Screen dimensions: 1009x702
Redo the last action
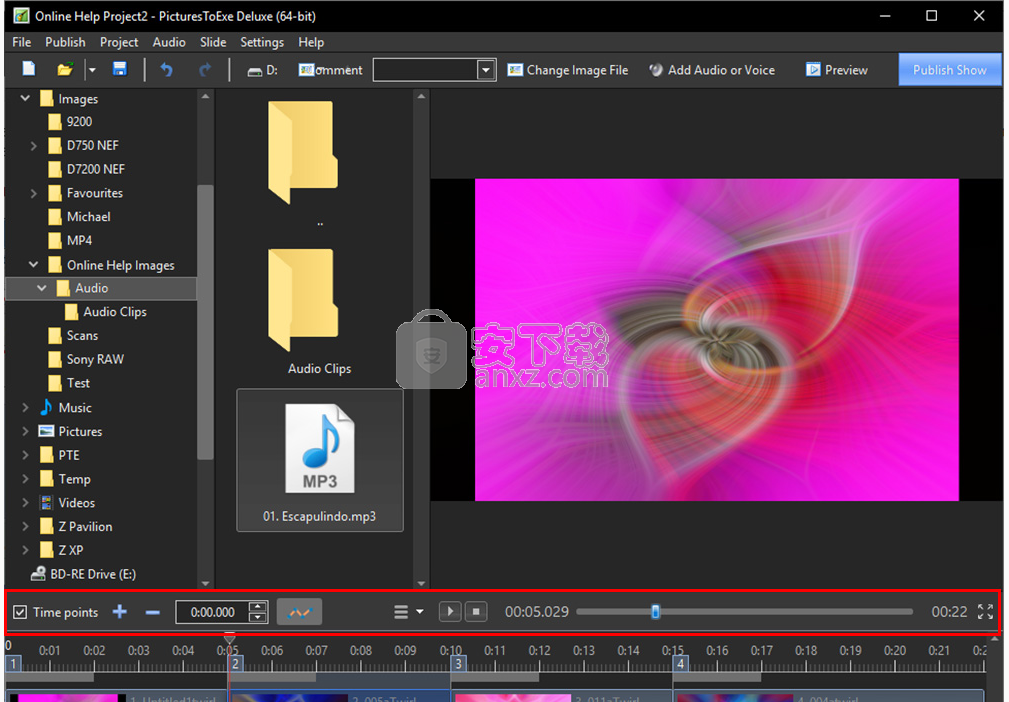[205, 69]
